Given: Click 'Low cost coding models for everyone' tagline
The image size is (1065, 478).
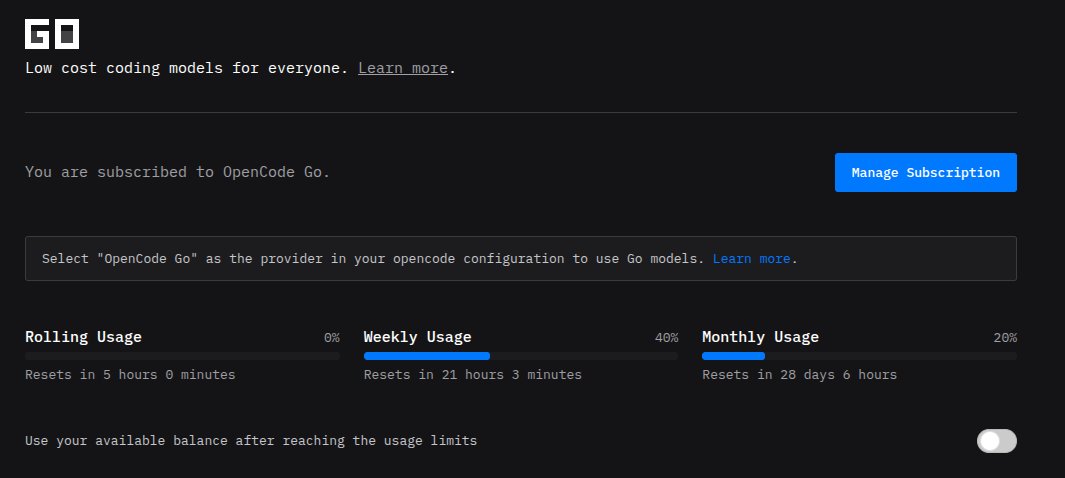Looking at the screenshot, I should [x=186, y=68].
